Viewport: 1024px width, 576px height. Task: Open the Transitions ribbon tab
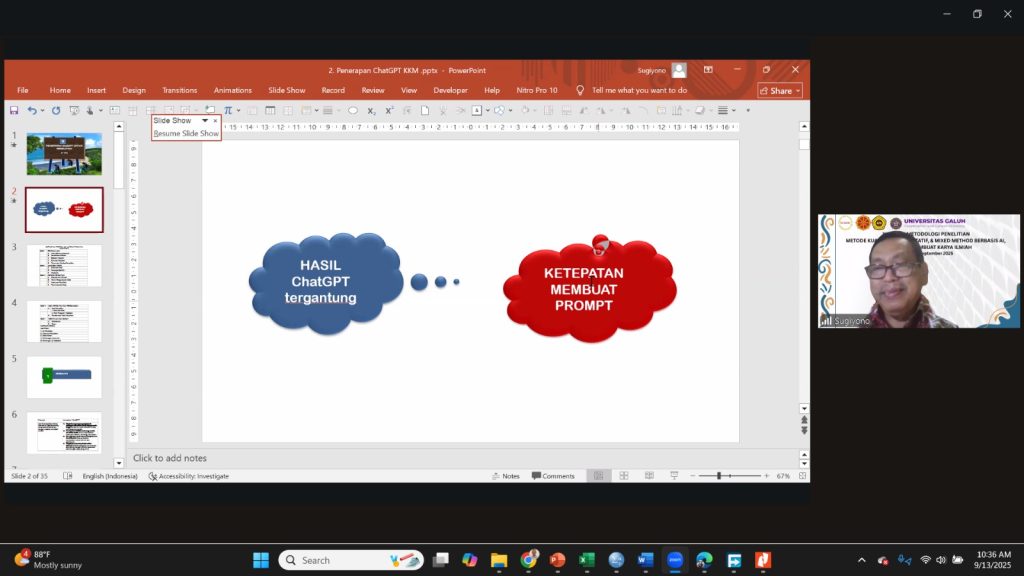[180, 90]
